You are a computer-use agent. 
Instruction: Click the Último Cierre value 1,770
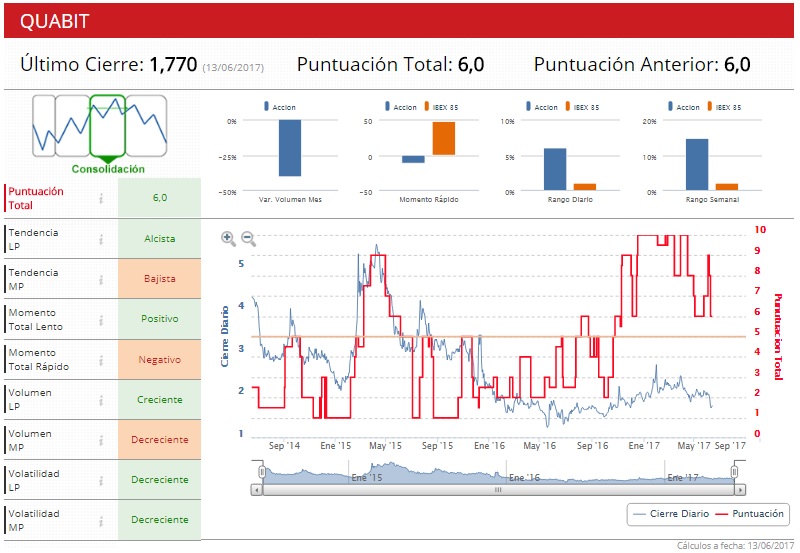point(173,64)
